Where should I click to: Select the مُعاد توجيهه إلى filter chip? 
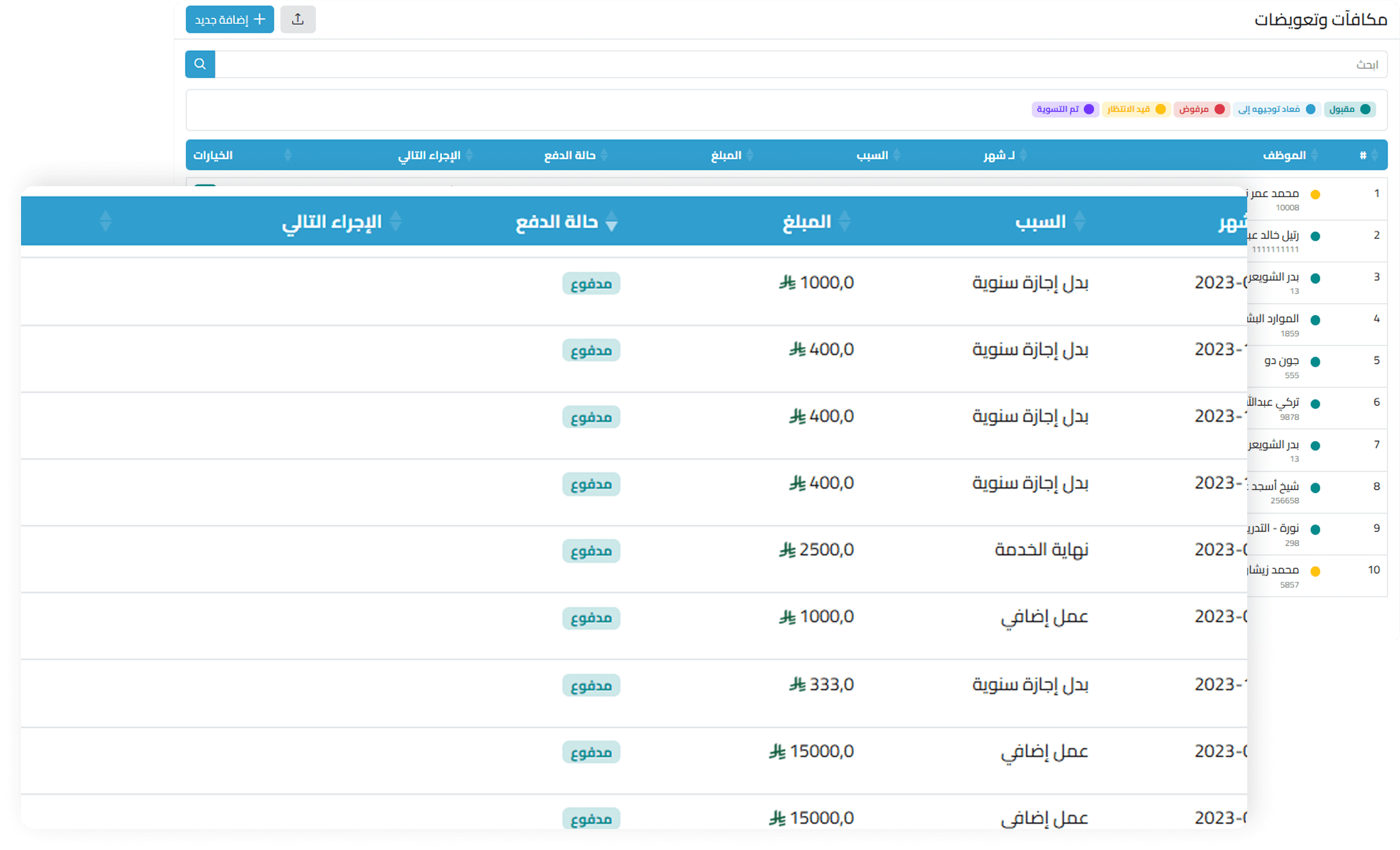click(x=1276, y=109)
